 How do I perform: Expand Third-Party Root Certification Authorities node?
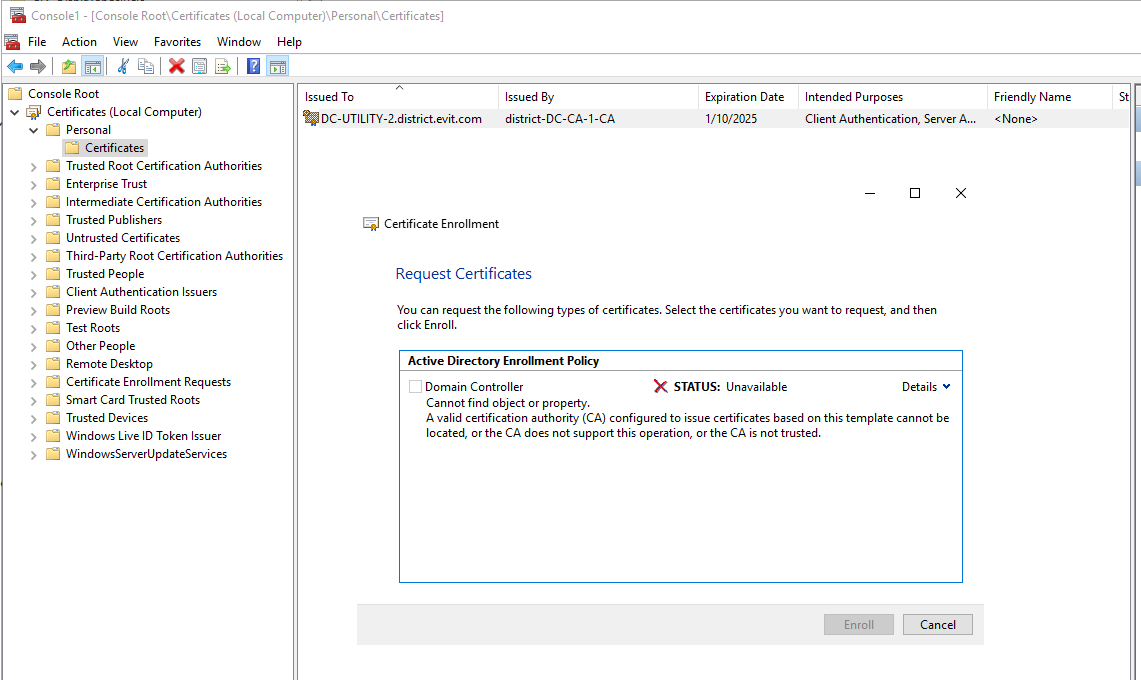(x=33, y=257)
